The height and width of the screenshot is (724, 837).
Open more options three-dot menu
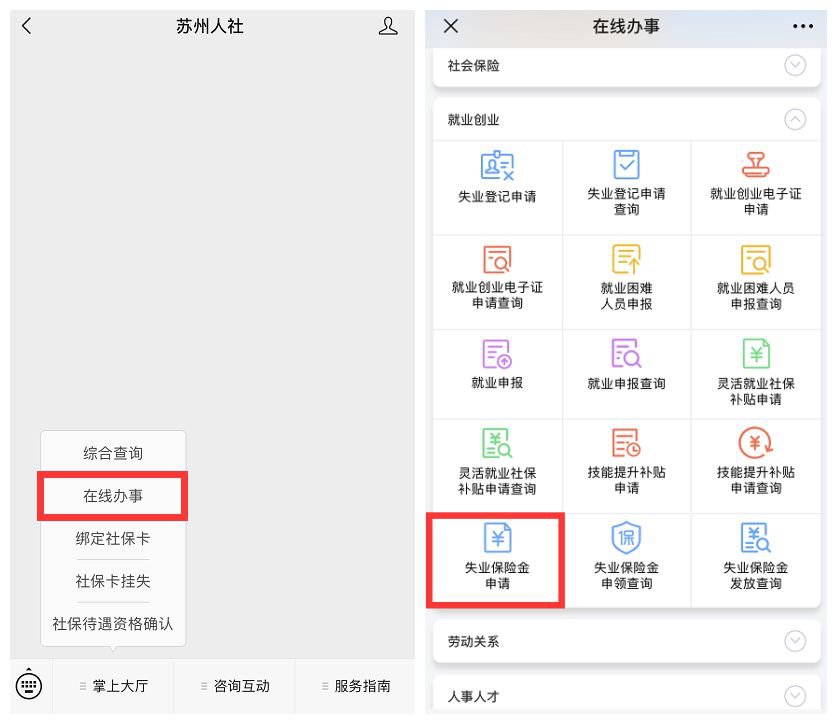pos(802,27)
